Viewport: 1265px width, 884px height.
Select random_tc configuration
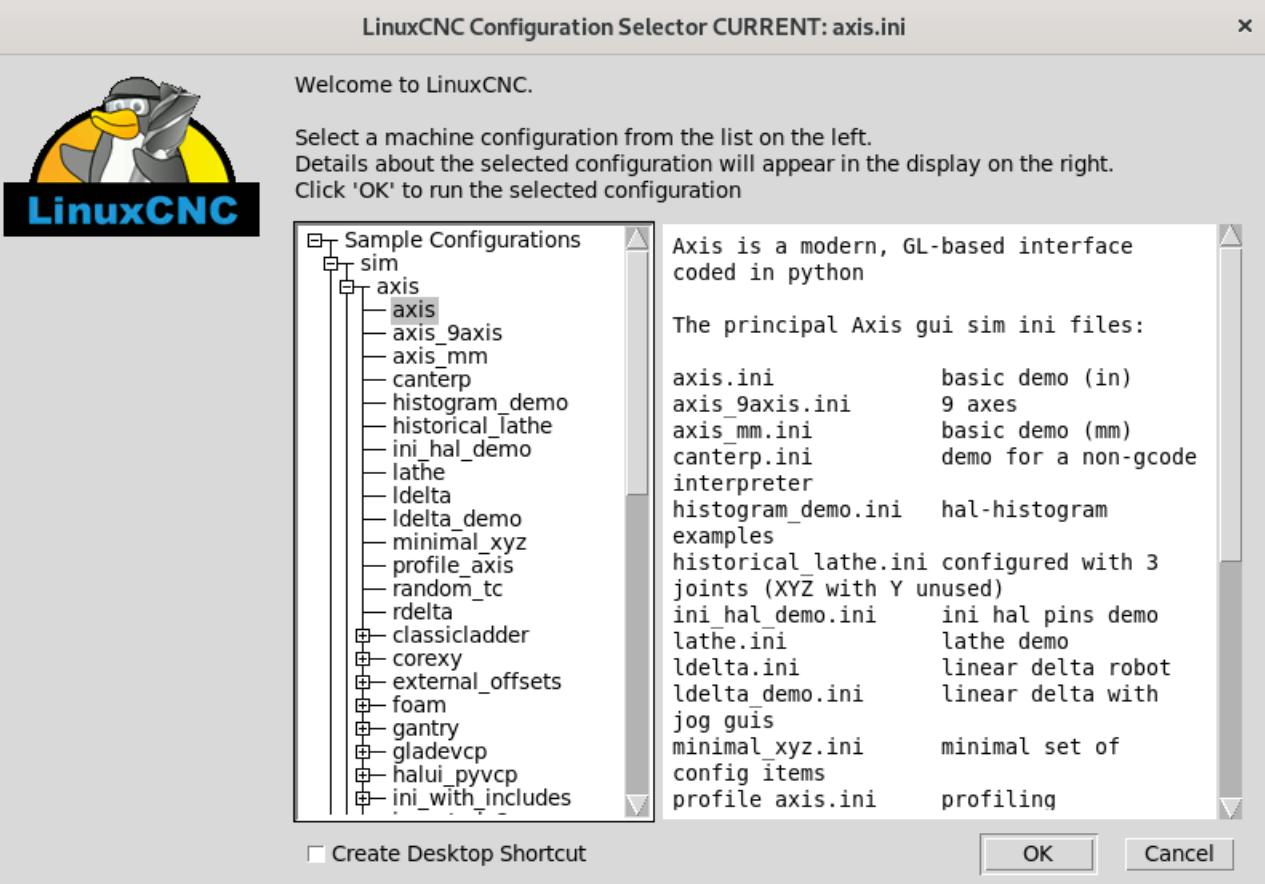pyautogui.click(x=447, y=588)
